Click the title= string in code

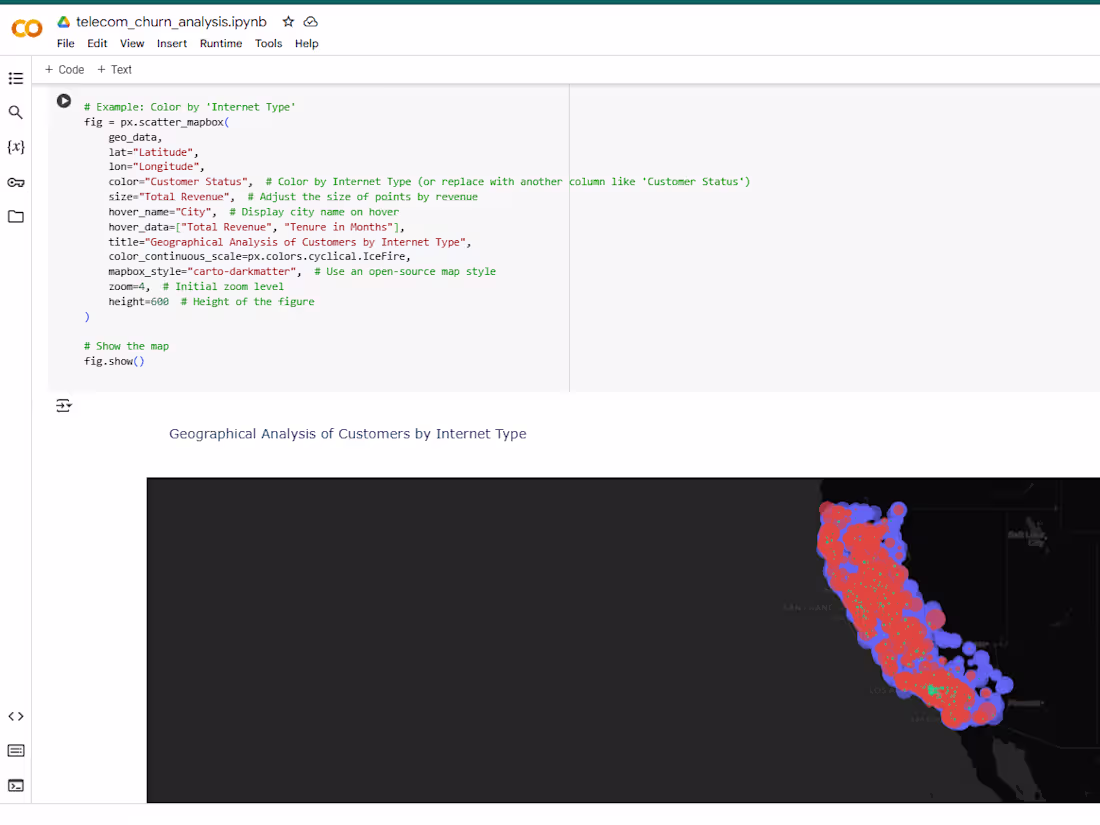coord(290,242)
